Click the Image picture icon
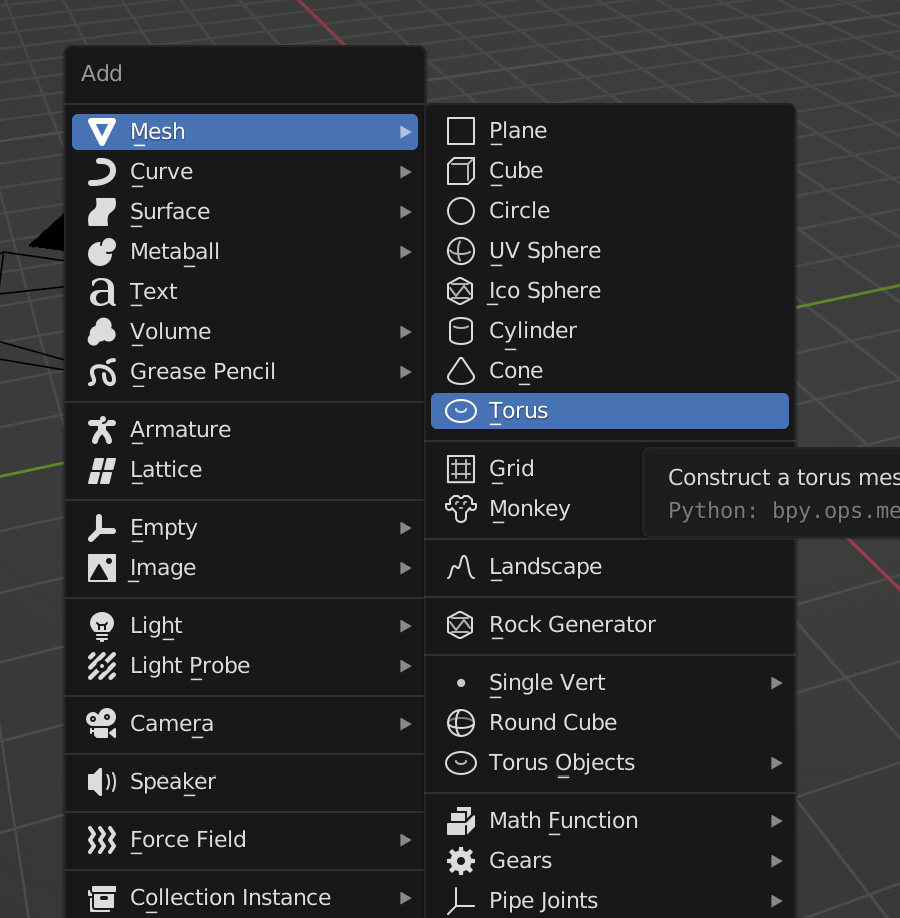 [102, 568]
